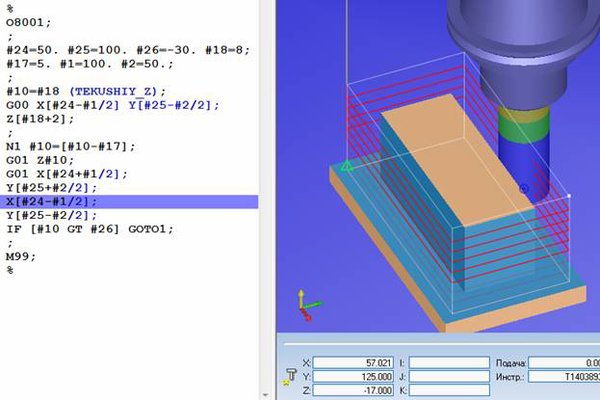Image resolution: width=600 pixels, height=400 pixels.
Task: Click the Подача feed rate field
Action: pyautogui.click(x=563, y=362)
